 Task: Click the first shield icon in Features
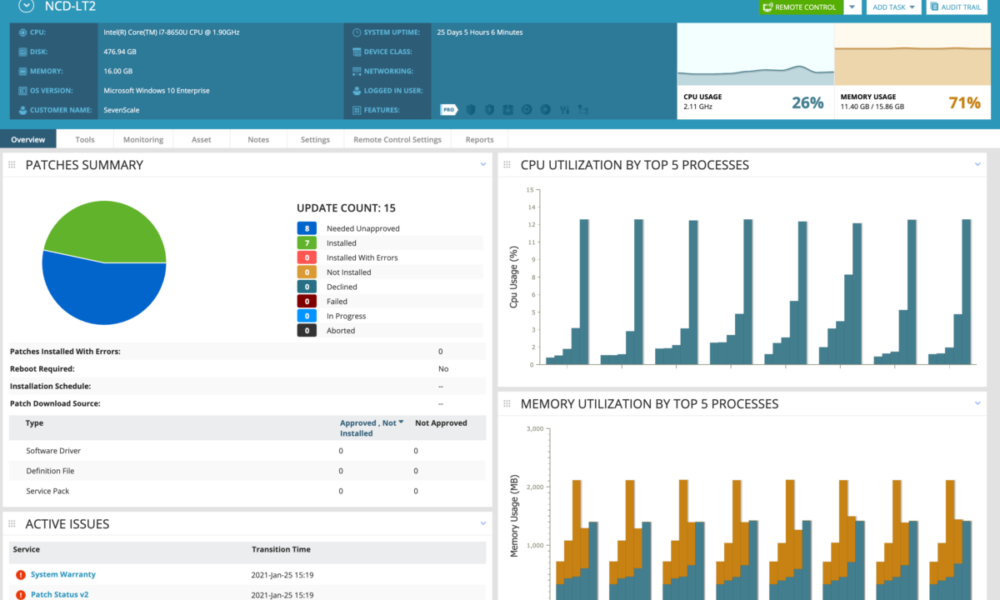pos(471,109)
